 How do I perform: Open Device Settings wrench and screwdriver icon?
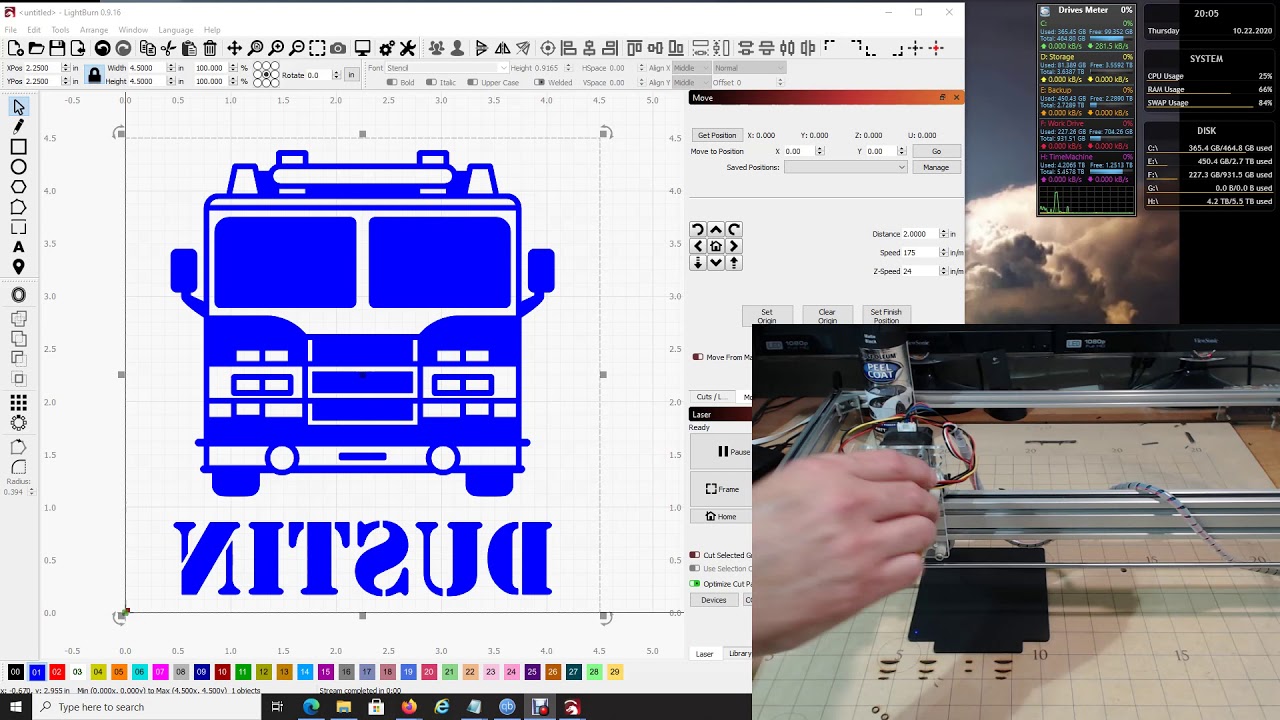click(408, 48)
